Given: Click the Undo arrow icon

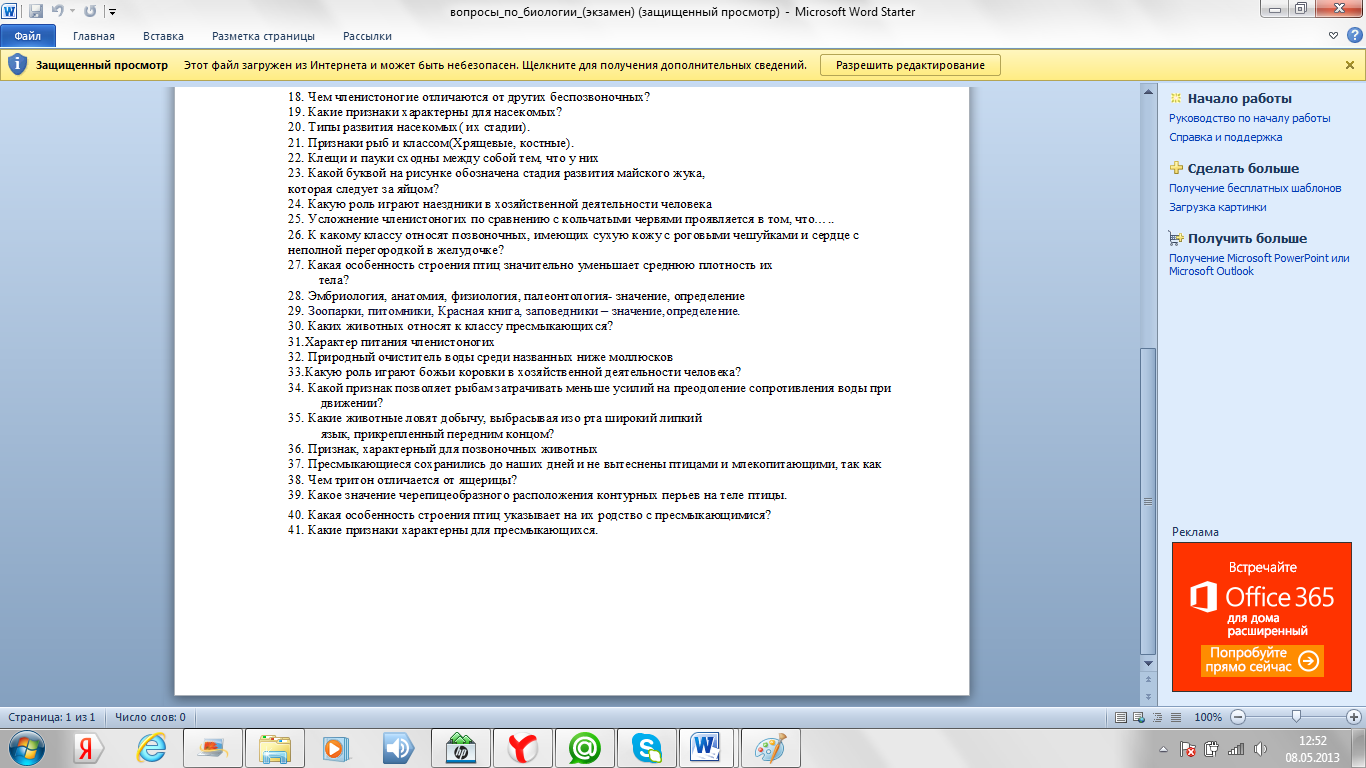Looking at the screenshot, I should 56,12.
